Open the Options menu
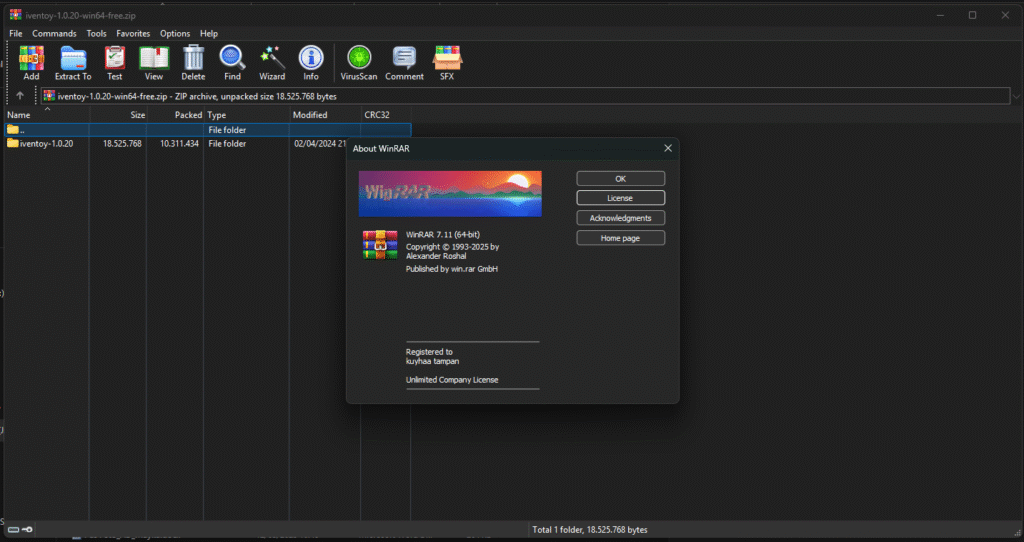Viewport: 1024px width, 542px height. pyautogui.click(x=175, y=33)
